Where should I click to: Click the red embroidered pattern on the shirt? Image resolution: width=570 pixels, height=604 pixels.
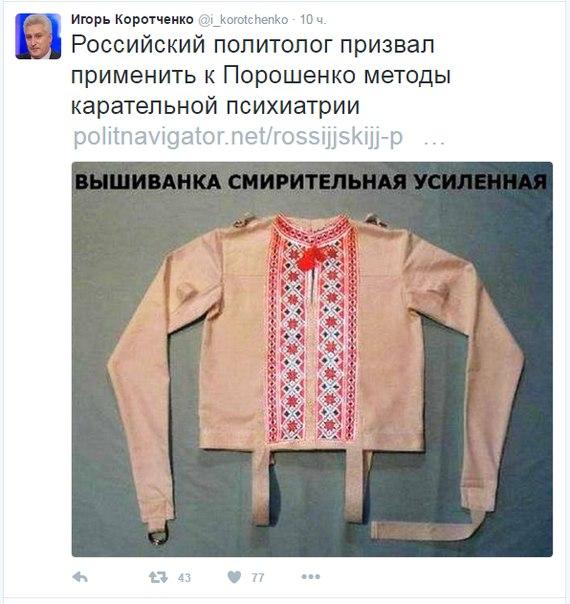point(312,331)
